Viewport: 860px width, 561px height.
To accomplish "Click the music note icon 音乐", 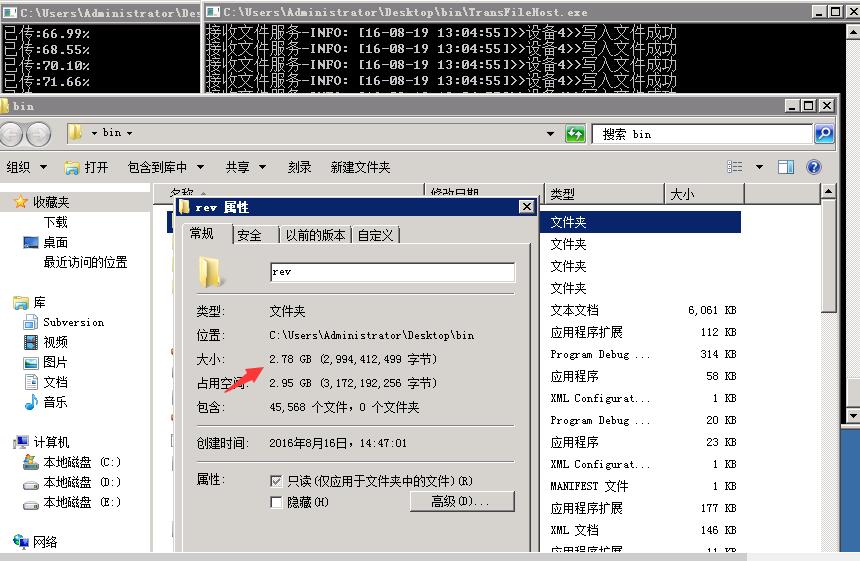I will [31, 402].
